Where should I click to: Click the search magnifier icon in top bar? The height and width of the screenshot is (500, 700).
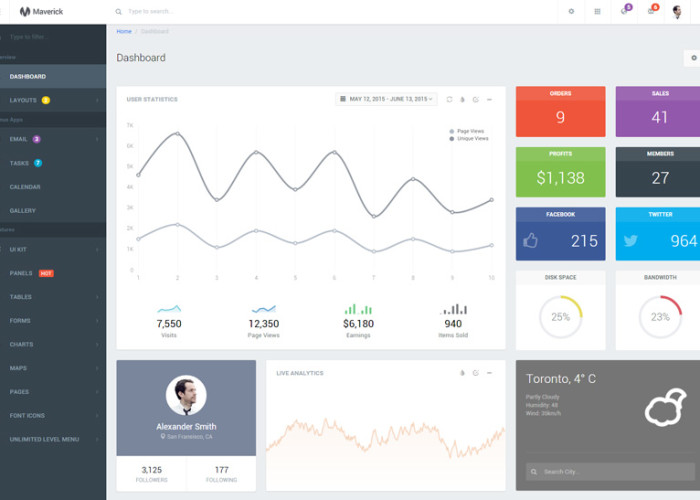[118, 12]
